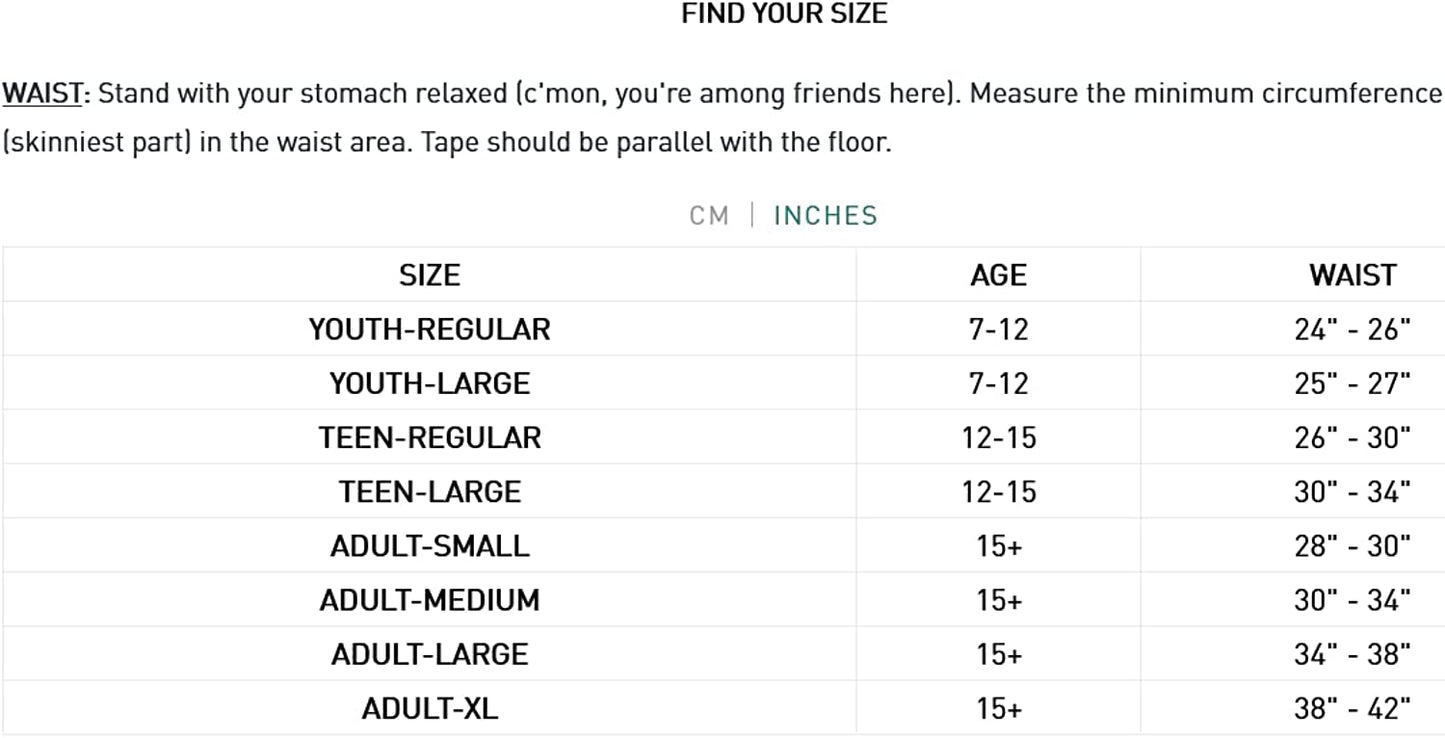Screen dimensions: 1445x738
Task: Click the underlined WAIST instruction label
Action: pyautogui.click(x=45, y=94)
